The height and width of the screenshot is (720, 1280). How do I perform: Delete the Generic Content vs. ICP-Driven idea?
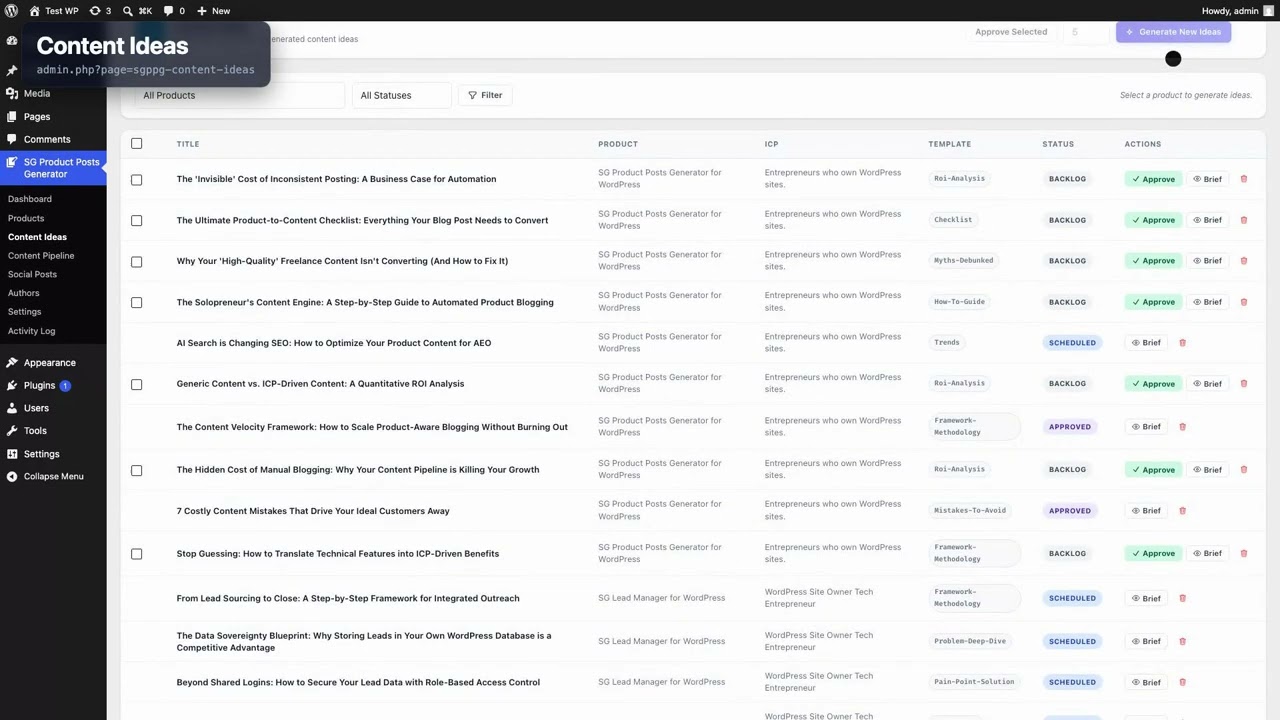pyautogui.click(x=1244, y=384)
